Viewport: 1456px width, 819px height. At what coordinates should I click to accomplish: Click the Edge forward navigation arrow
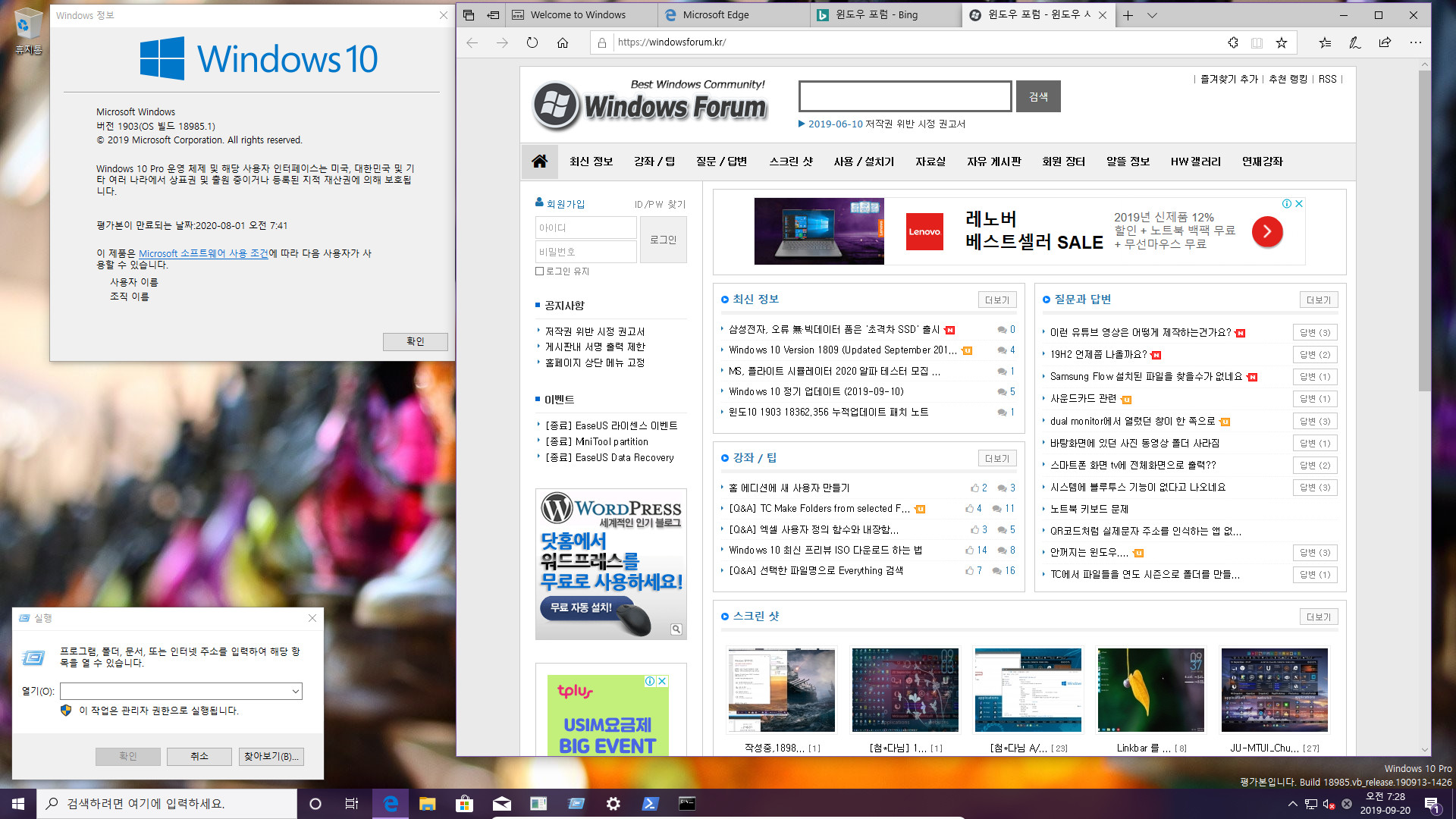[502, 42]
